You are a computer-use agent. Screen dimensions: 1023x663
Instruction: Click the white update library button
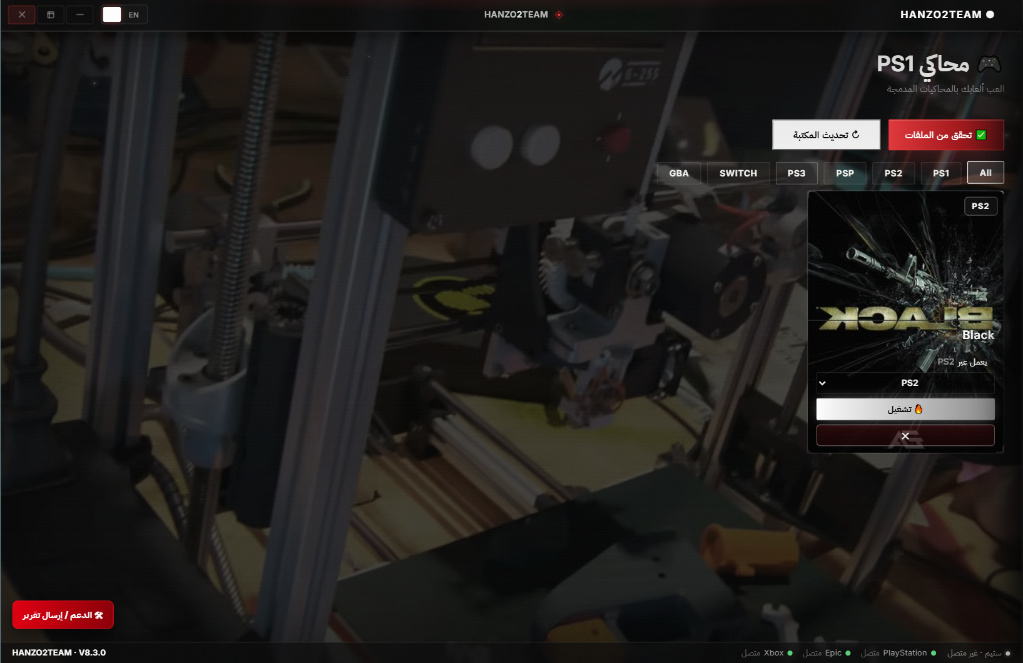[826, 135]
